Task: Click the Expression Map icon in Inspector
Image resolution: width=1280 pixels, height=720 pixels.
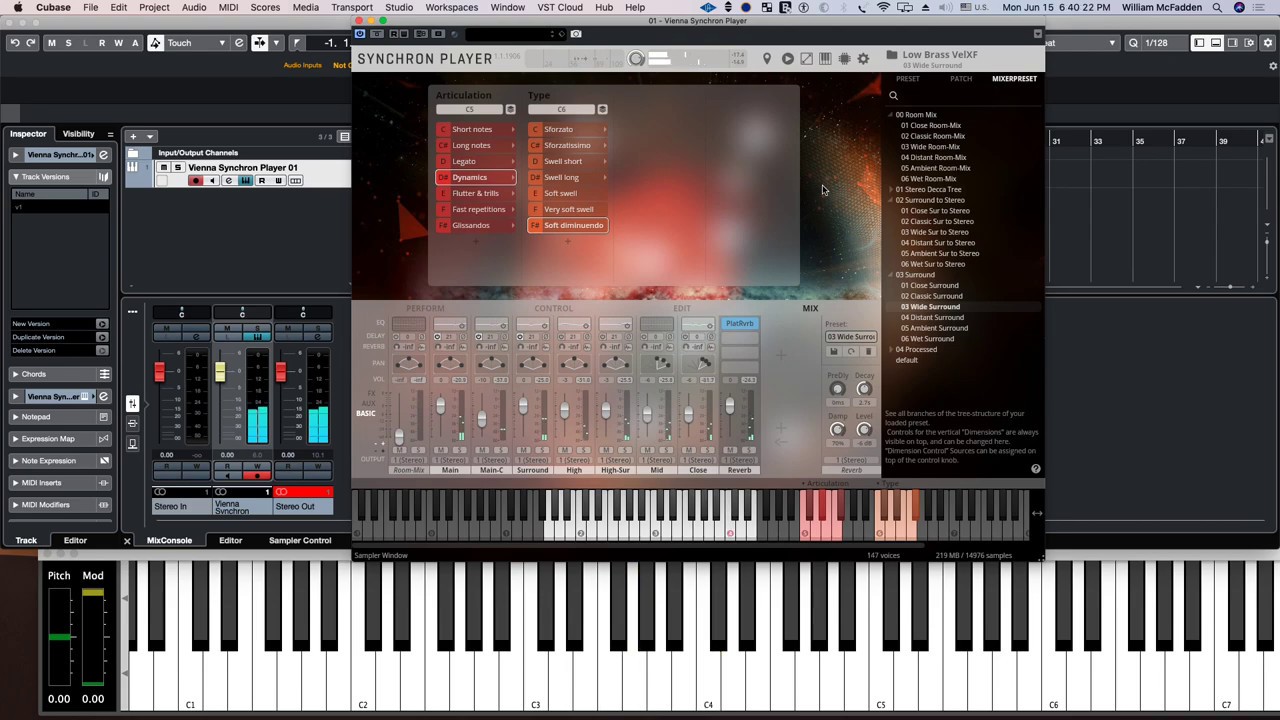Action: (x=104, y=439)
